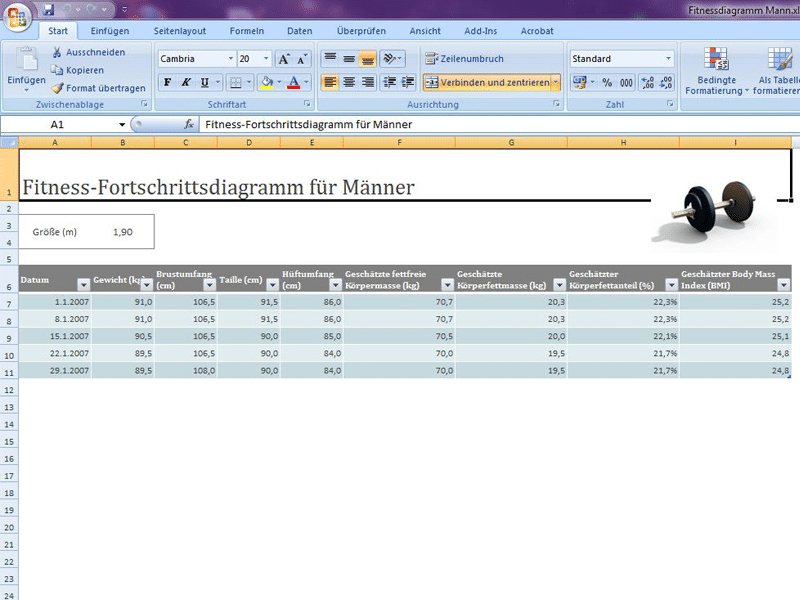Open Geschätzter Body Mass Index filter
This screenshot has width=800, height=600.
click(x=784, y=285)
